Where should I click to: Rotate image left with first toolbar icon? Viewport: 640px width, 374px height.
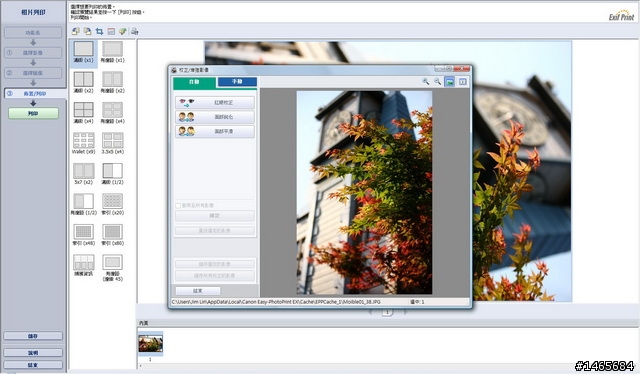click(x=76, y=31)
